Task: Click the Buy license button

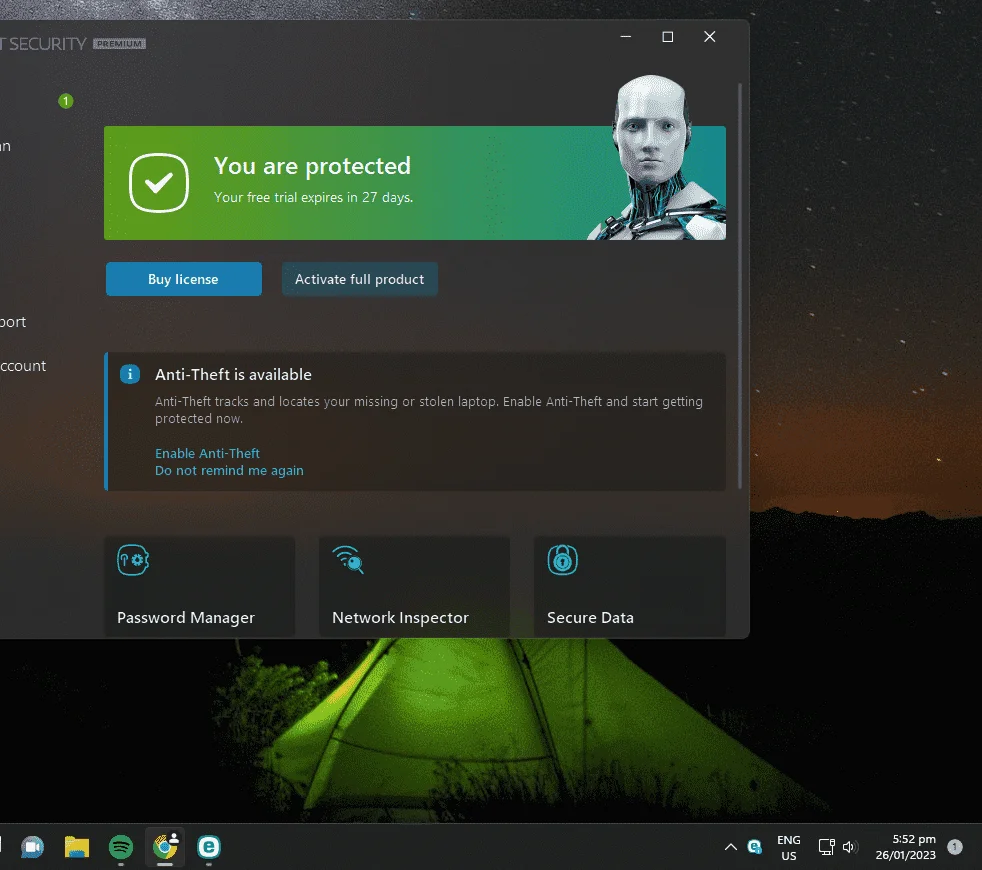Action: click(183, 279)
